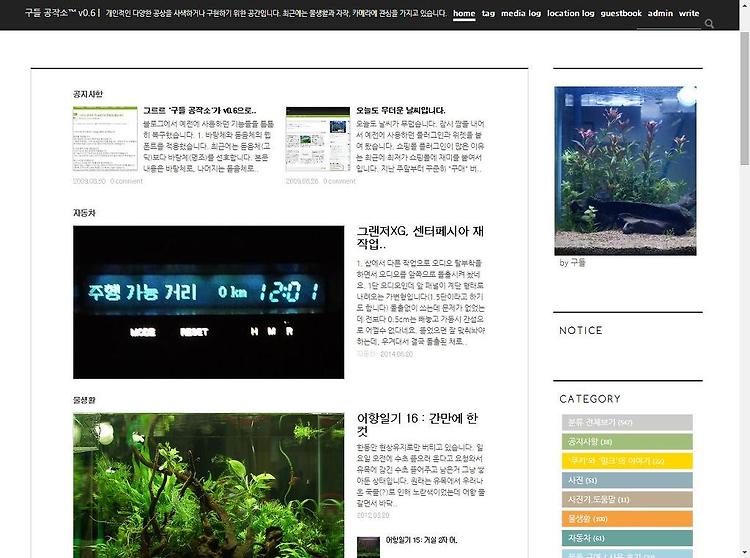Go to the media log page

(521, 13)
